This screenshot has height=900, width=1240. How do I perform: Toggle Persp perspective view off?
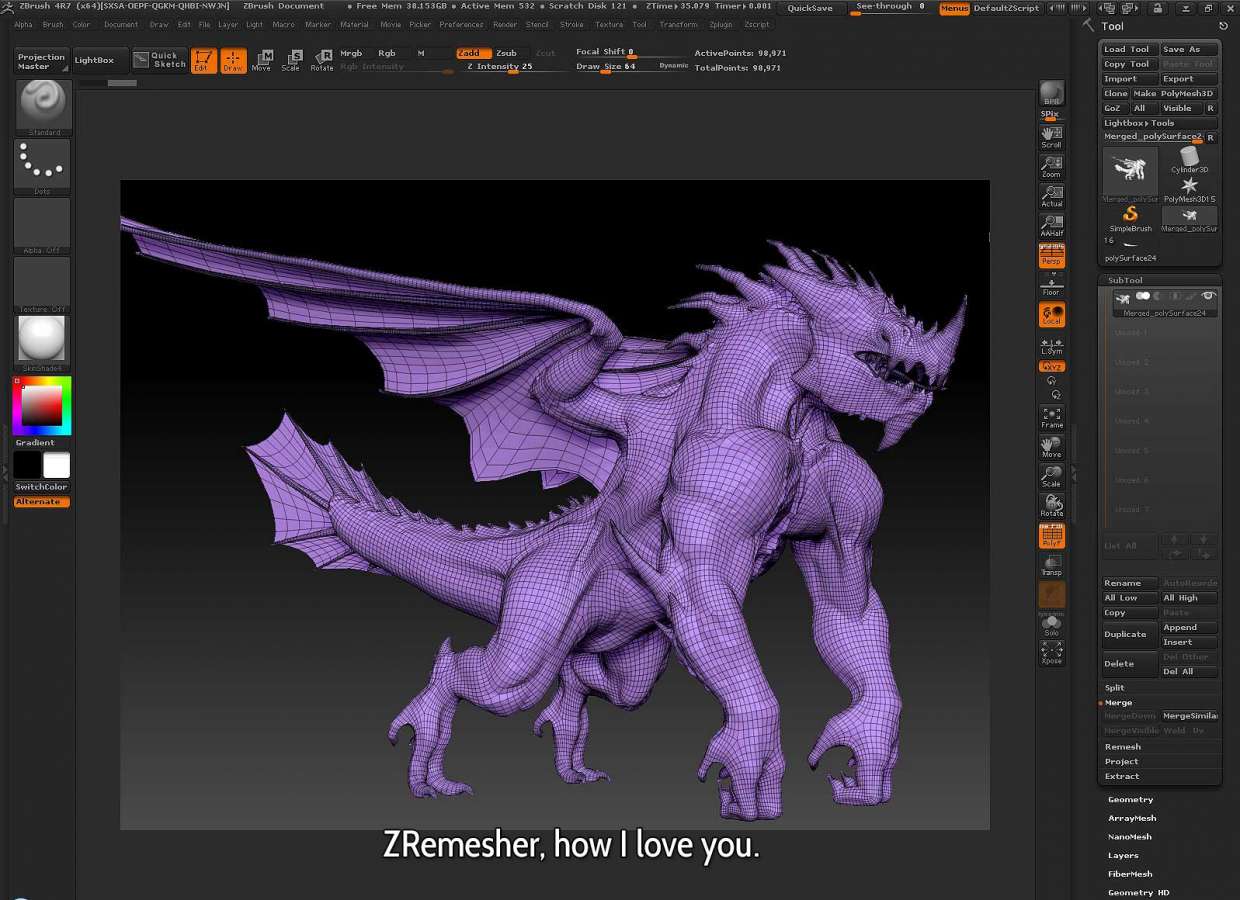[x=1051, y=256]
